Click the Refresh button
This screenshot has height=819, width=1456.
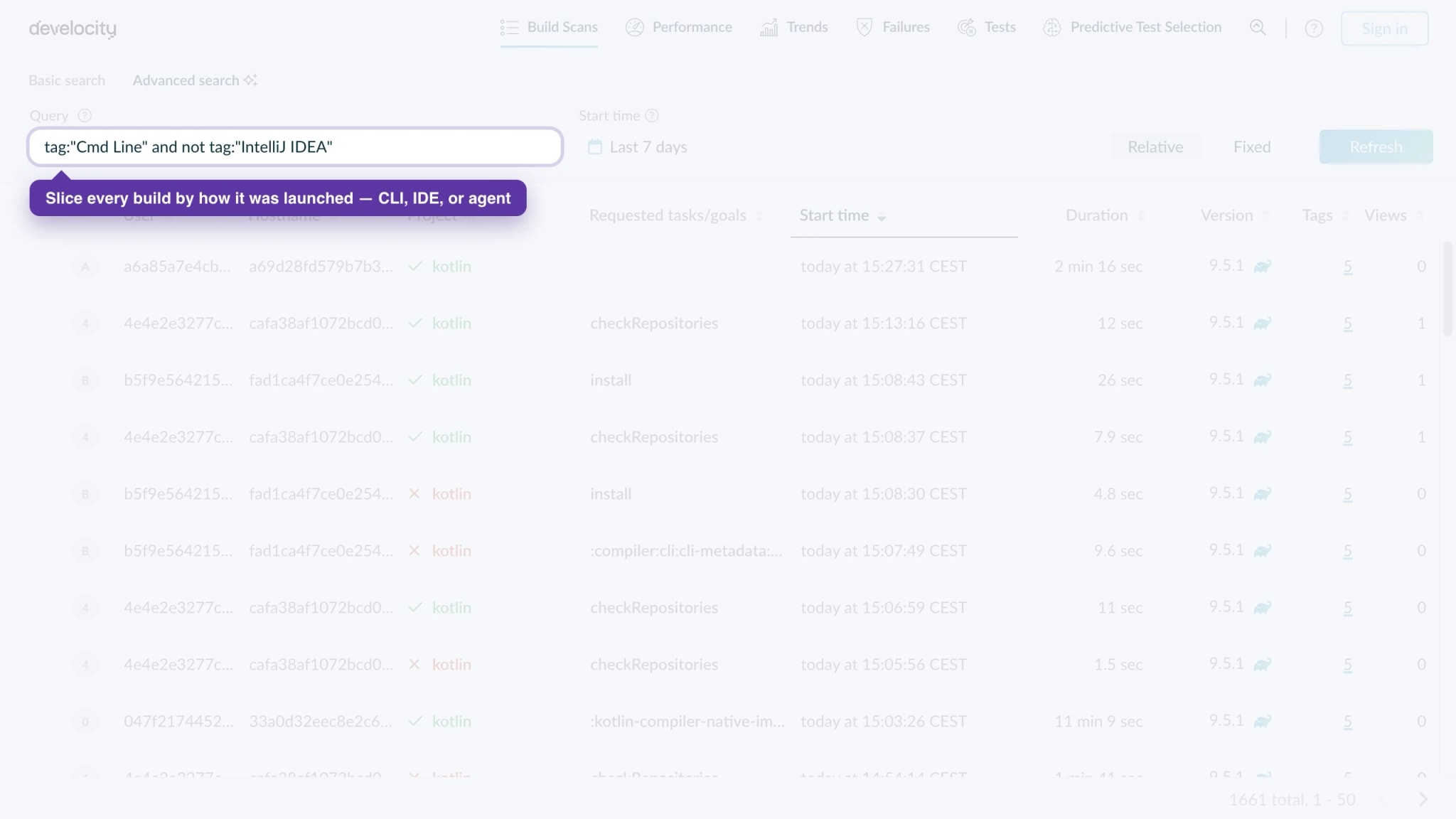[x=1376, y=146]
